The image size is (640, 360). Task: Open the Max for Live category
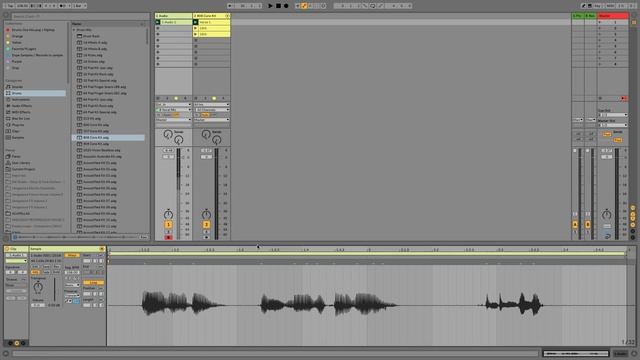click(21, 119)
